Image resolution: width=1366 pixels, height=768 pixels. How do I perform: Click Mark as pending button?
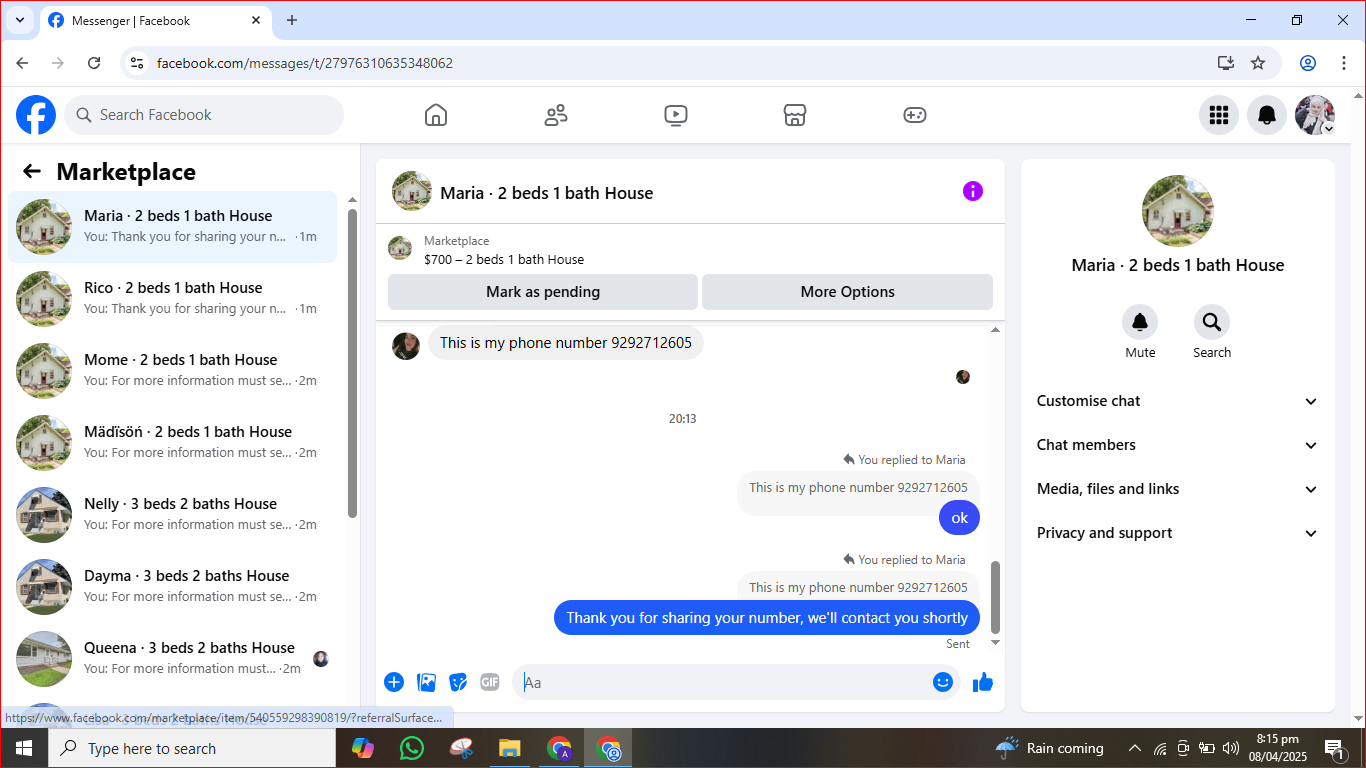click(x=543, y=292)
